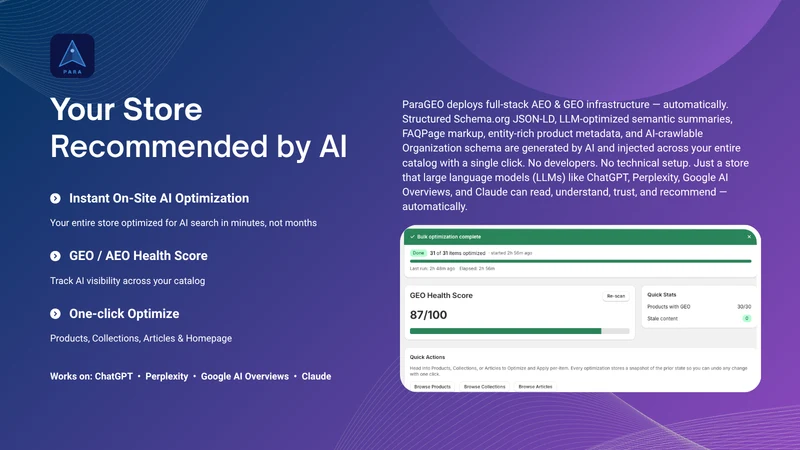Image resolution: width=800 pixels, height=450 pixels.
Task: Click the green Done status badge
Action: [418, 253]
